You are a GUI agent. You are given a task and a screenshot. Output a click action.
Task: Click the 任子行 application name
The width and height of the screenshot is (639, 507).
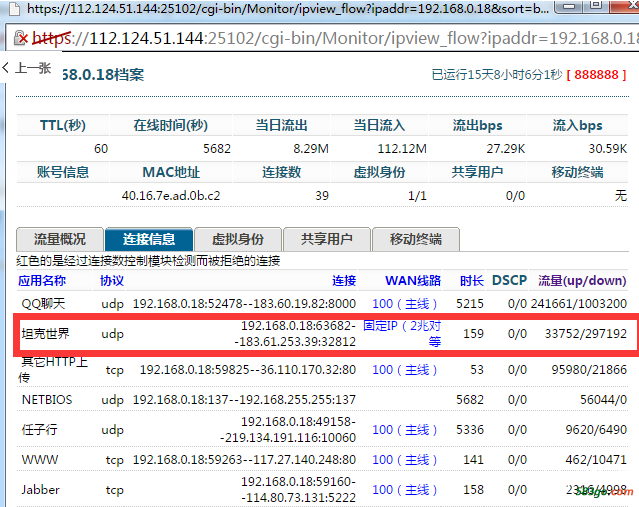(40, 430)
